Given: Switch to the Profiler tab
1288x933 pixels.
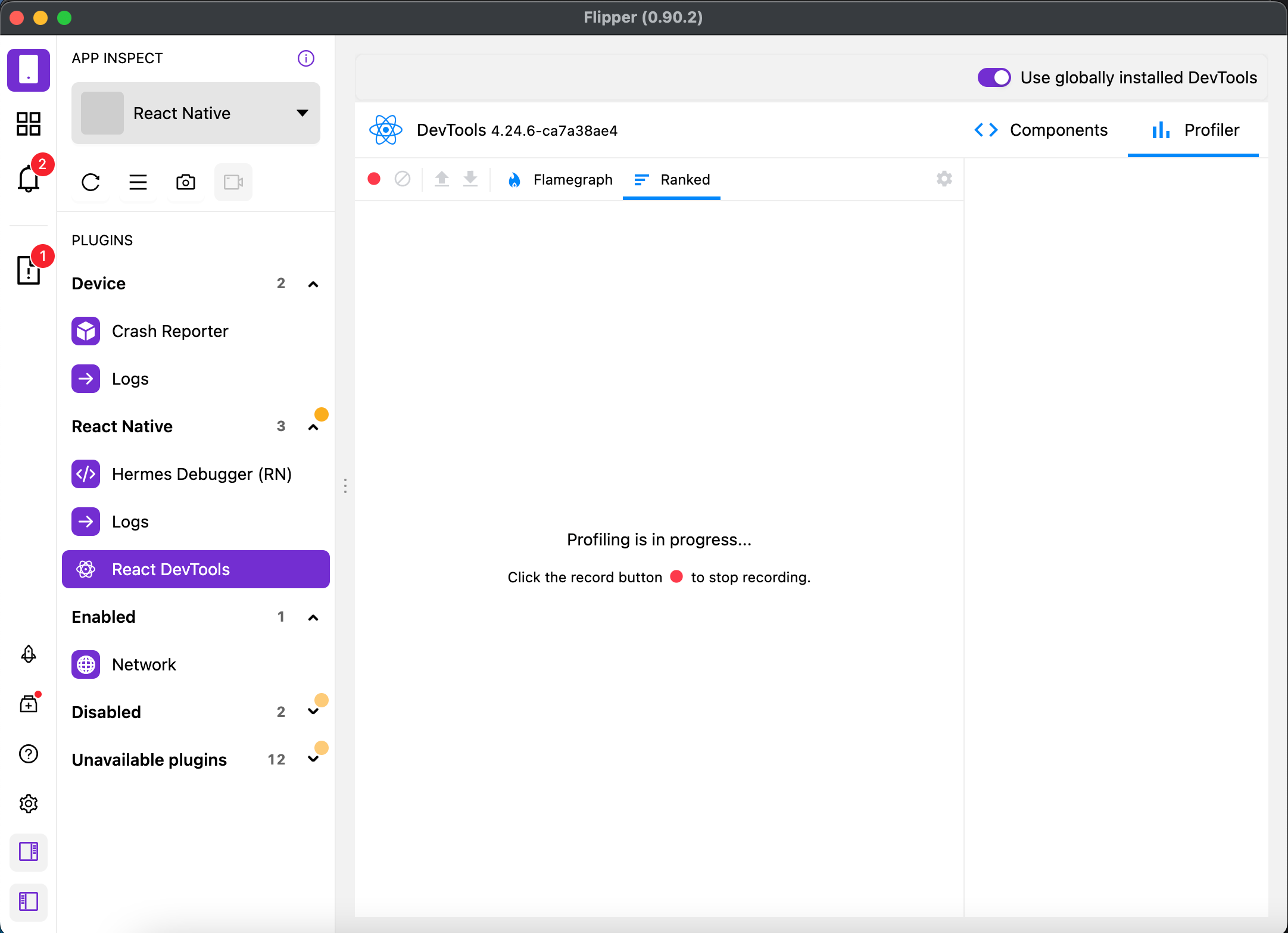Looking at the screenshot, I should point(1194,130).
